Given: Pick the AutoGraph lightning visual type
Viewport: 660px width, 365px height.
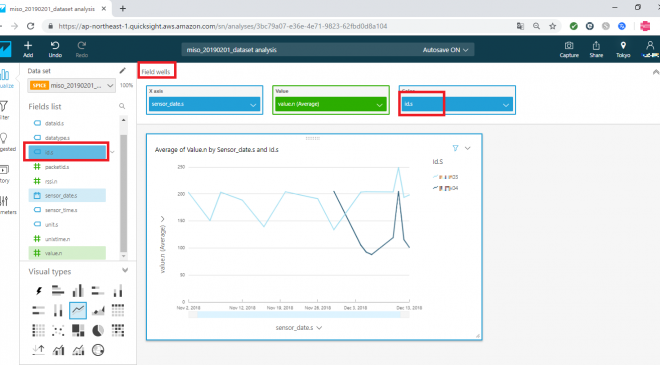Looking at the screenshot, I should pos(39,290).
